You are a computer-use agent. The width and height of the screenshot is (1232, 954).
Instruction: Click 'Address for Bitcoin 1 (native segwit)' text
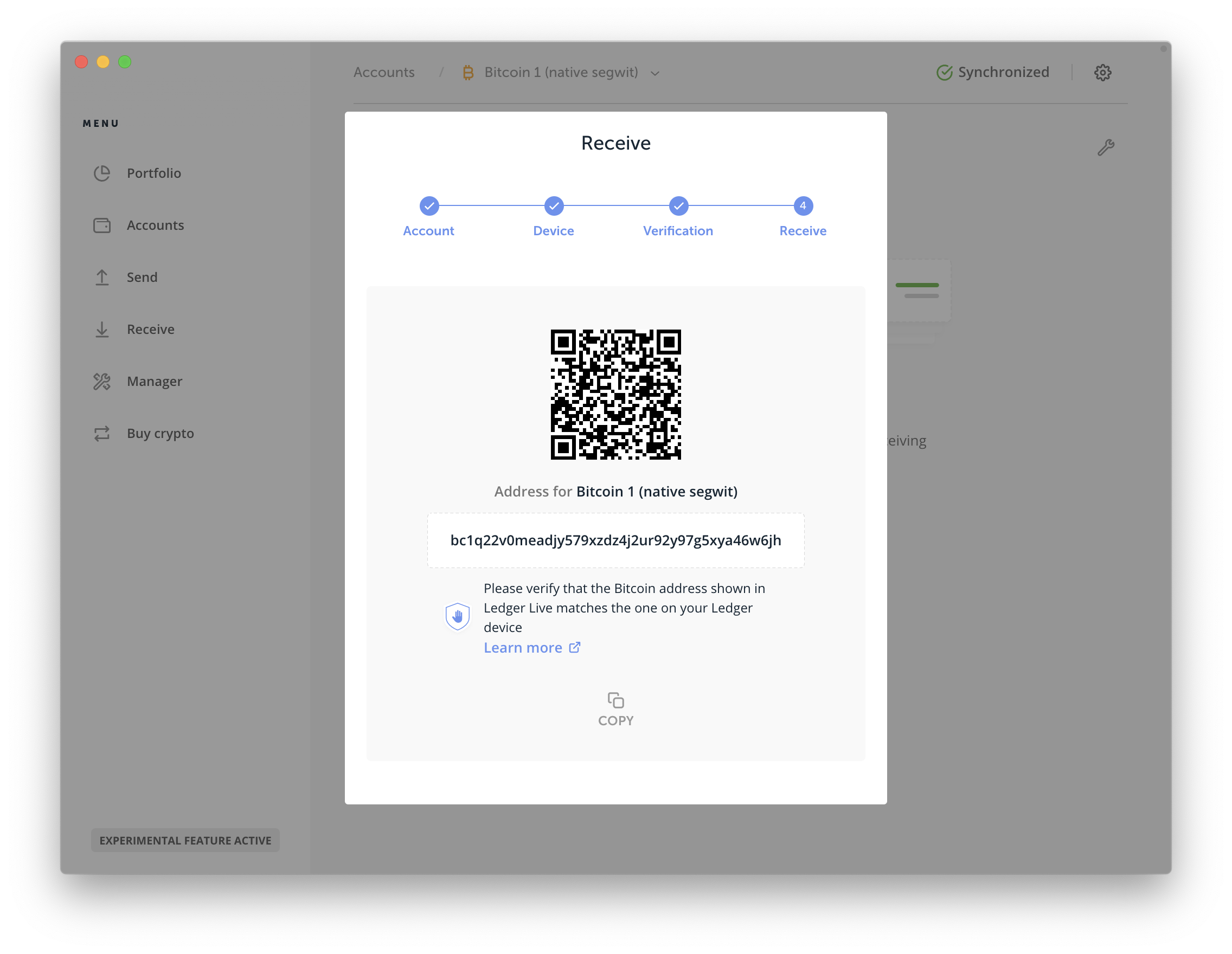point(615,491)
